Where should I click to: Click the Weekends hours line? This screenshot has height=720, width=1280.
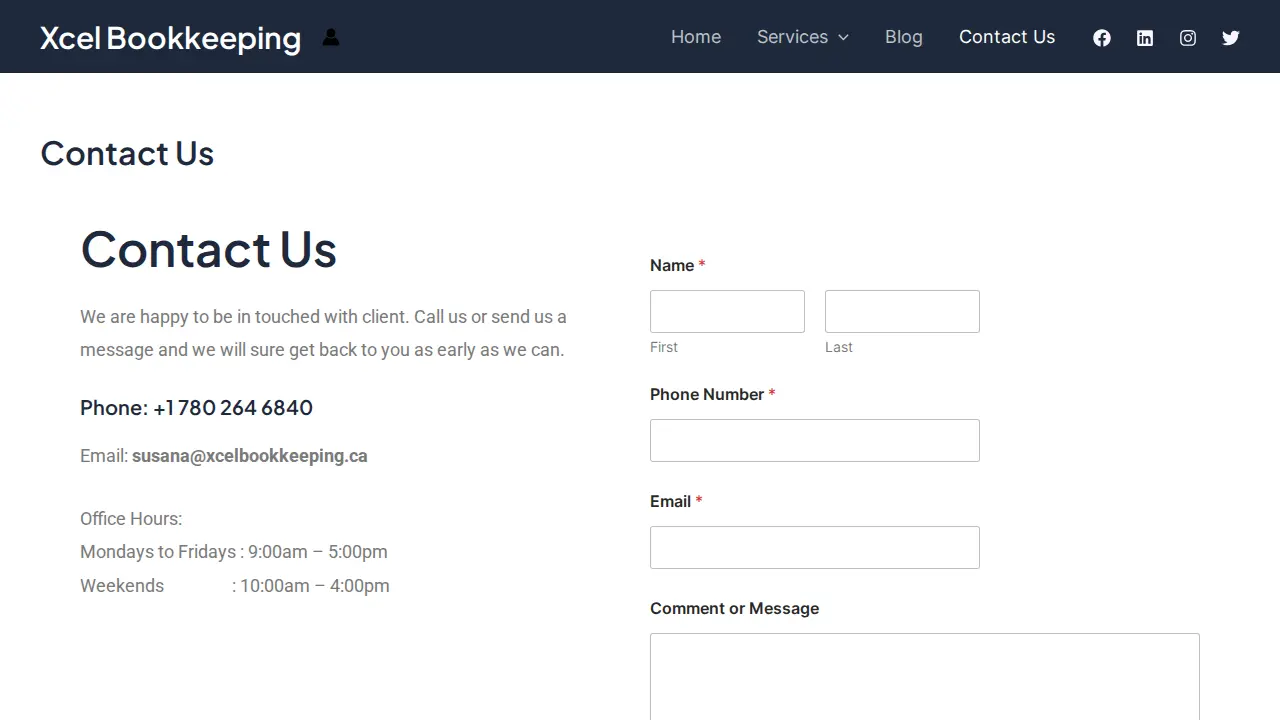(235, 586)
